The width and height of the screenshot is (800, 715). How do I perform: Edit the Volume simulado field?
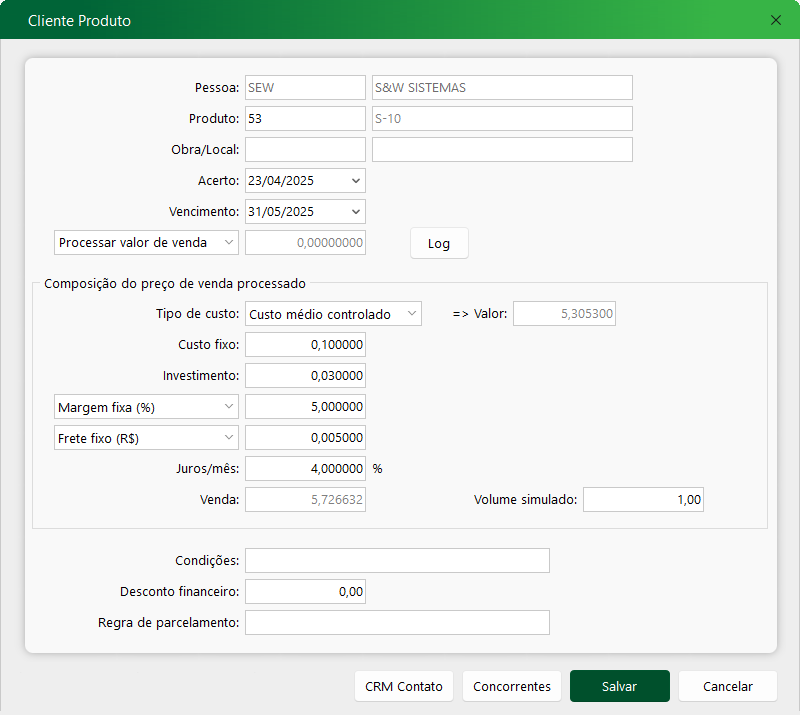click(x=643, y=500)
